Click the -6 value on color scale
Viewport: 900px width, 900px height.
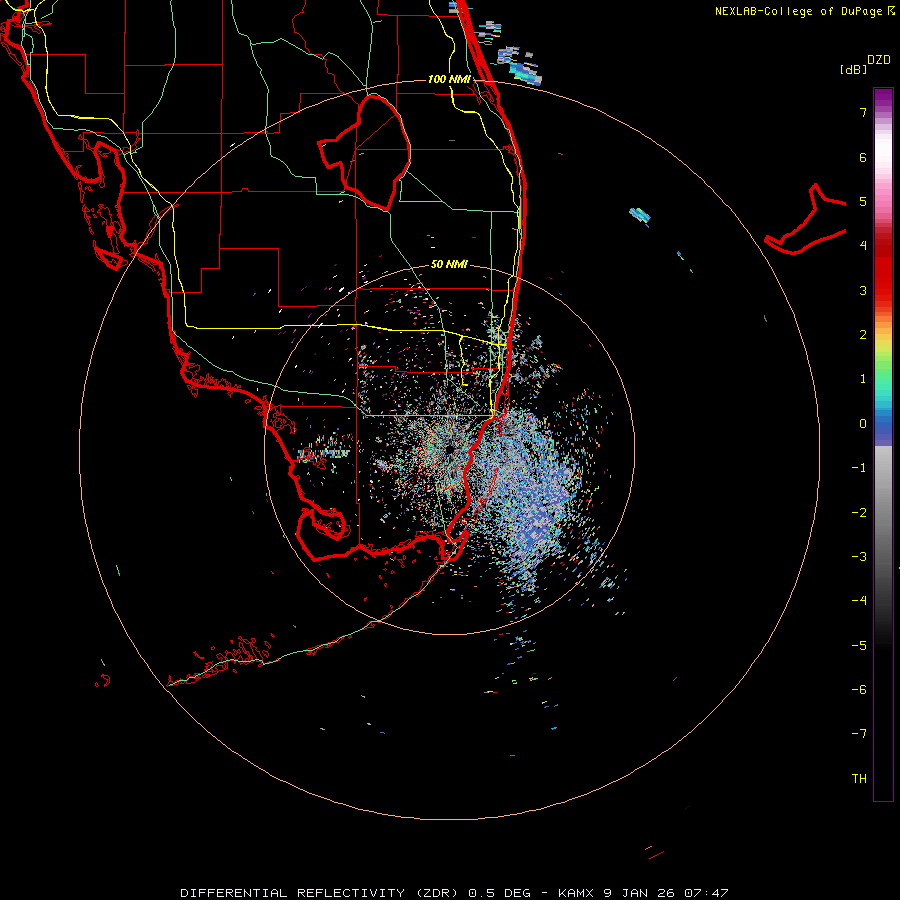859,690
